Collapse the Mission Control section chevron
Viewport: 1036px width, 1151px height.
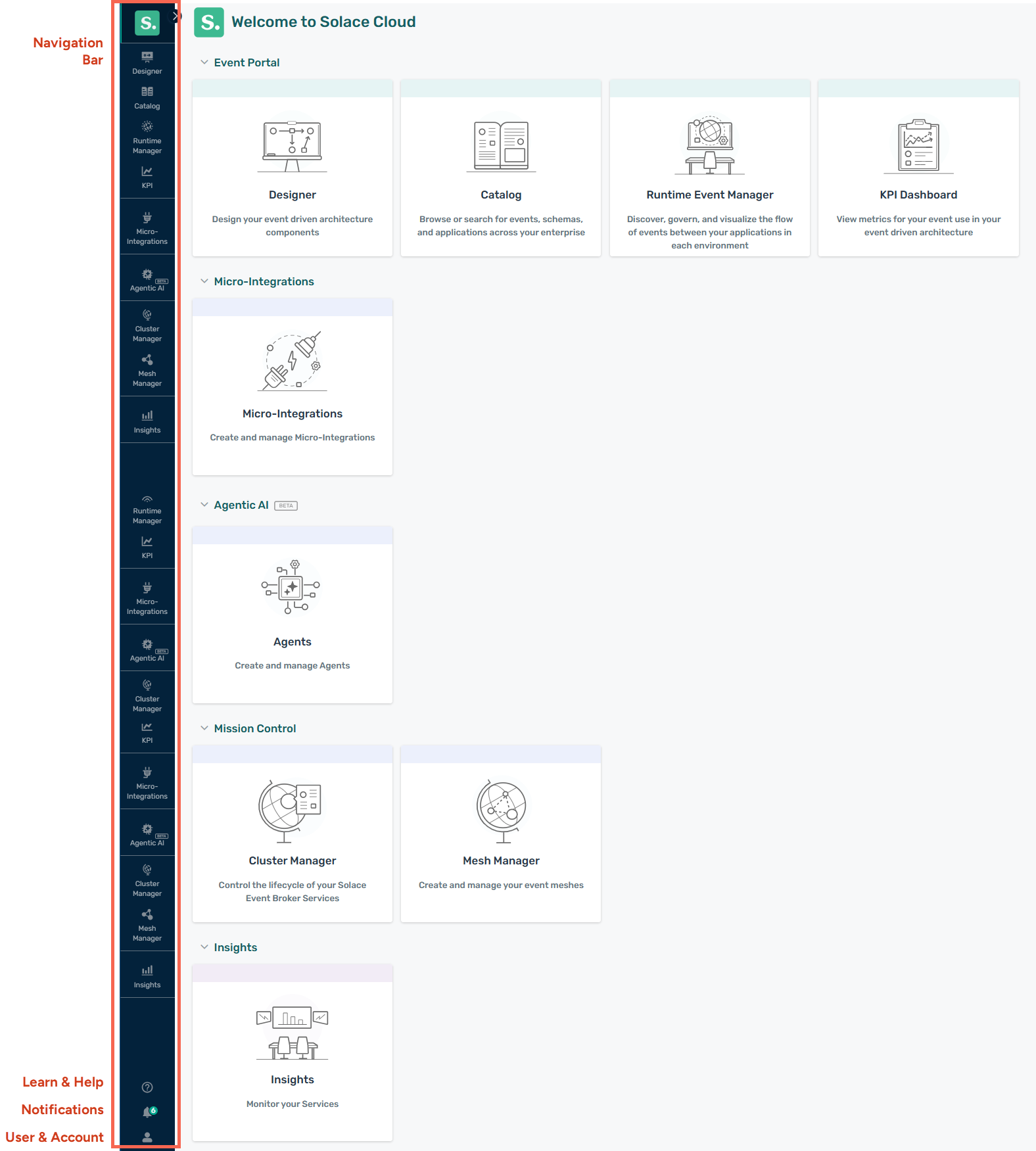204,728
